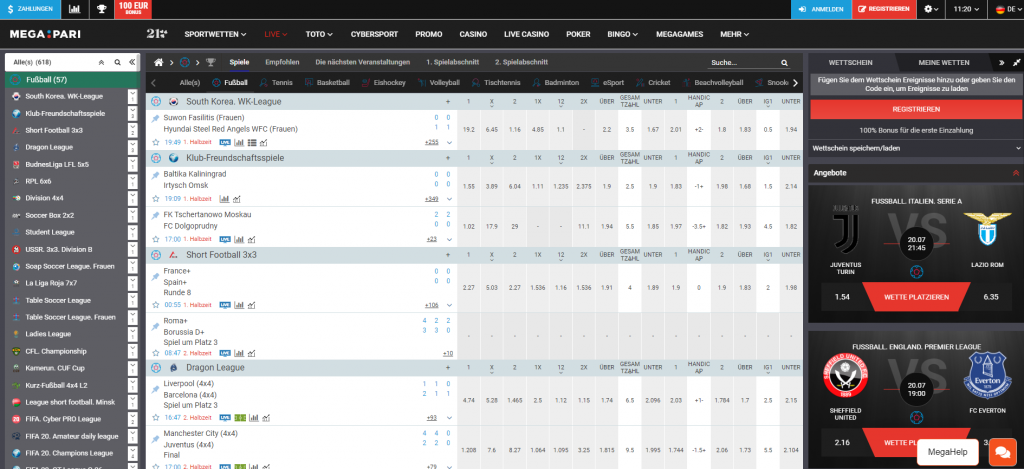
Task: Click REGISTRIEREN button in bet slip
Action: [916, 109]
